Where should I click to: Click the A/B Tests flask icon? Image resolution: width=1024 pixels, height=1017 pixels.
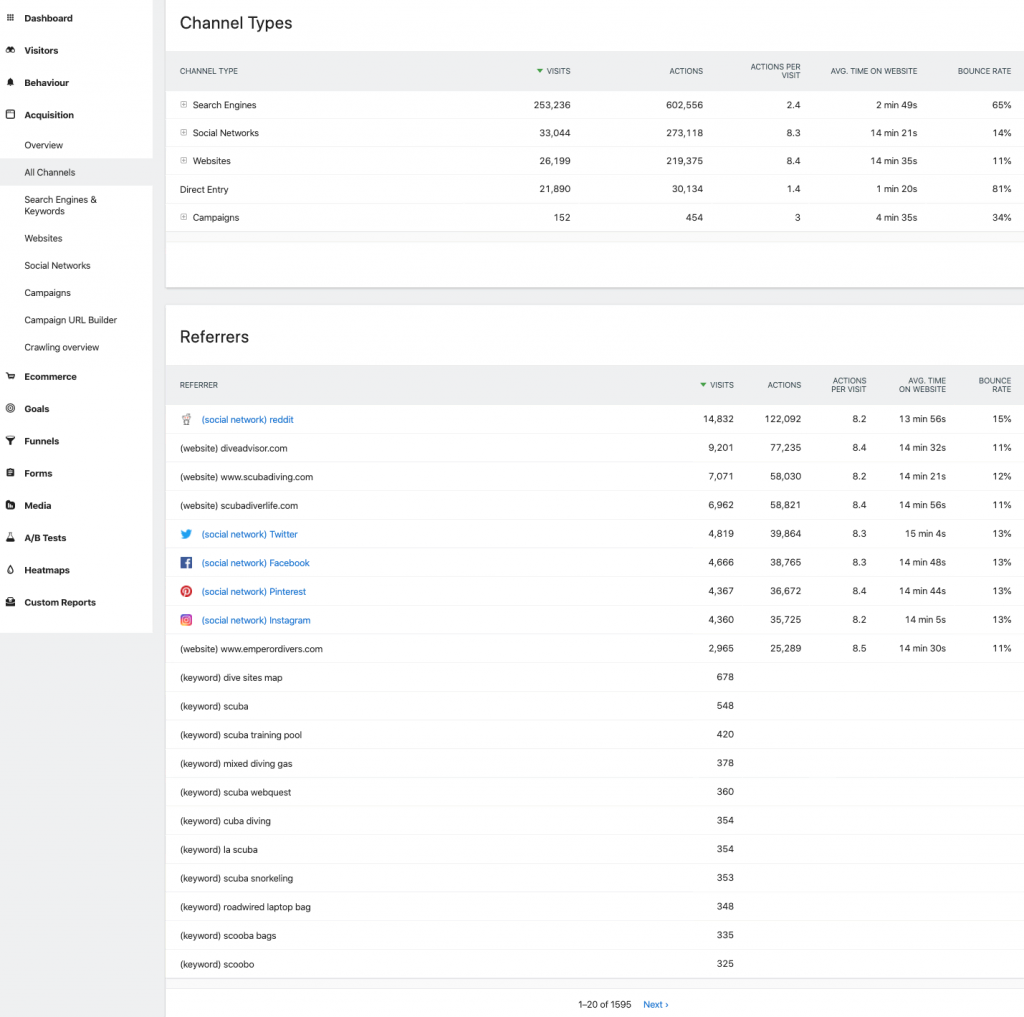[10, 537]
